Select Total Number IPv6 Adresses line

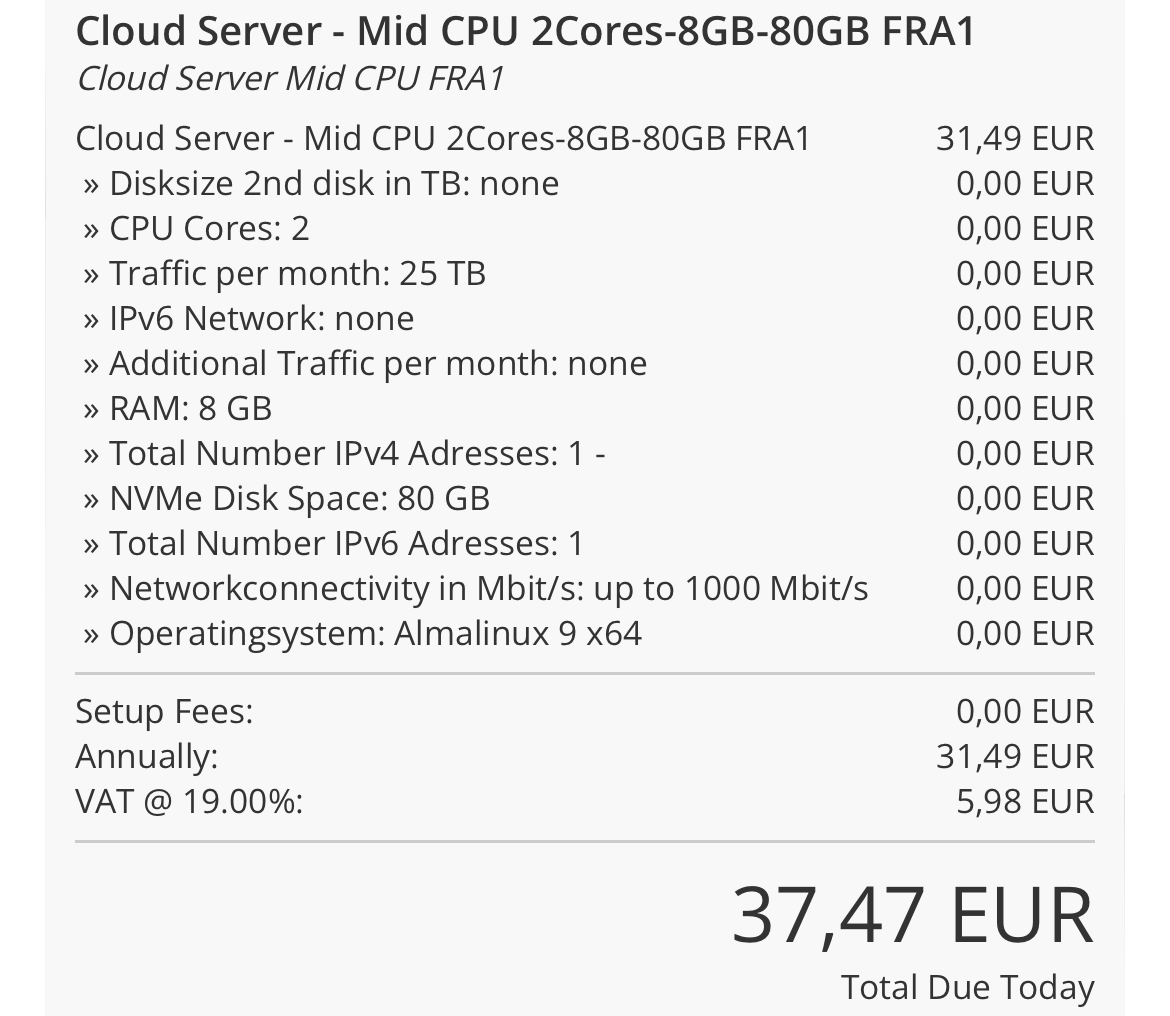click(333, 544)
